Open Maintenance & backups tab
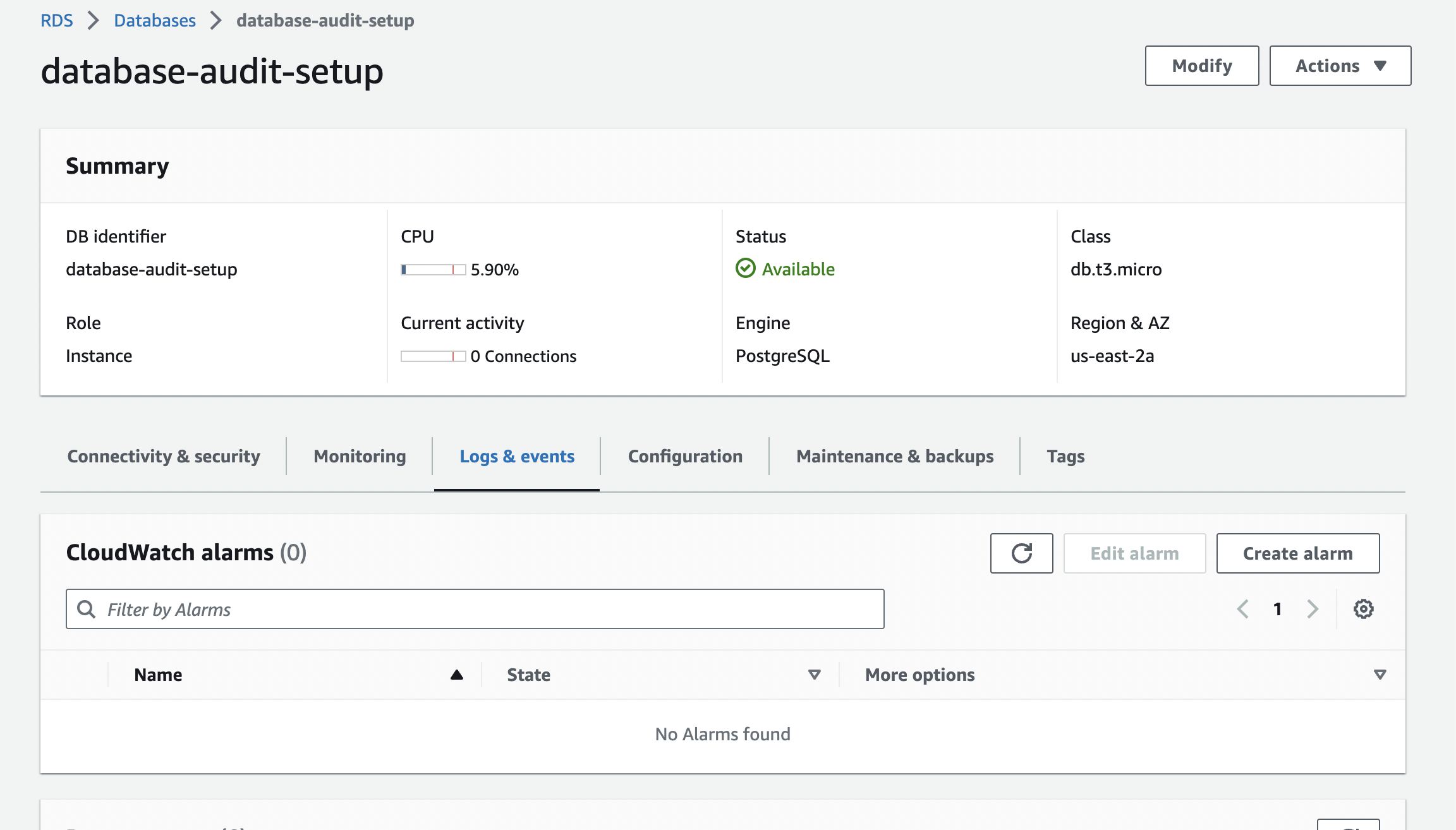 (895, 456)
